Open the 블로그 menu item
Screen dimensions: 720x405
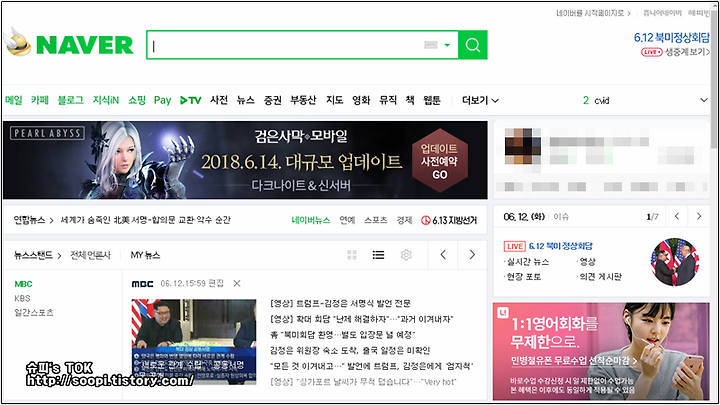[71, 100]
